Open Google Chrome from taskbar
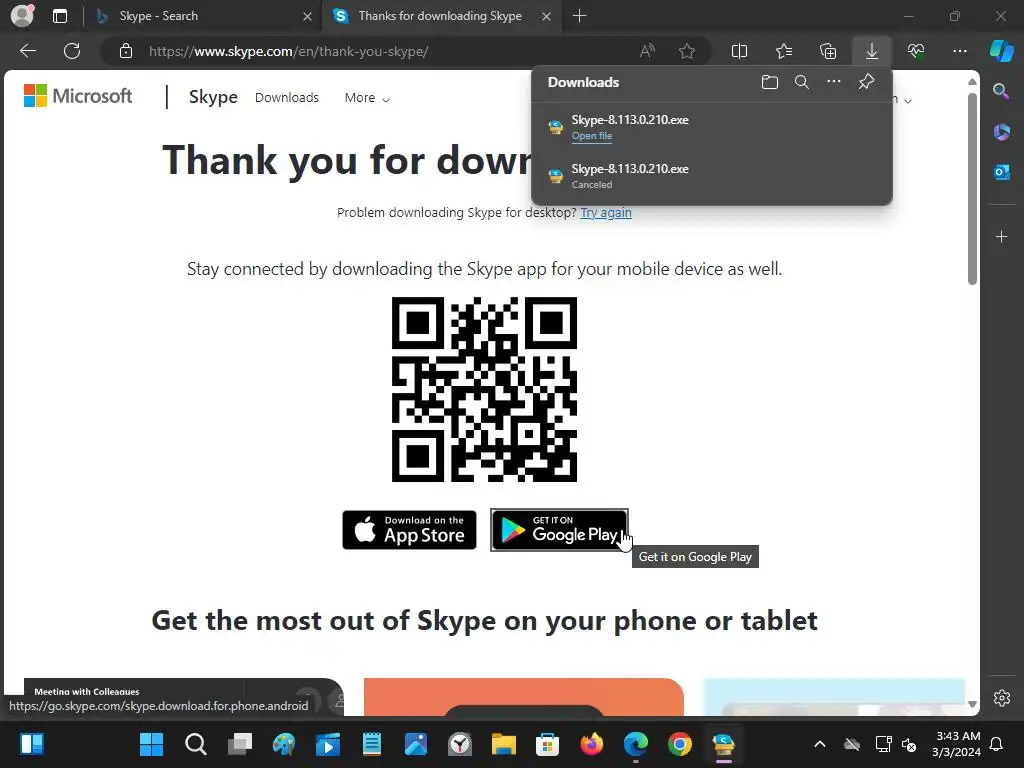The image size is (1024, 768). [680, 744]
